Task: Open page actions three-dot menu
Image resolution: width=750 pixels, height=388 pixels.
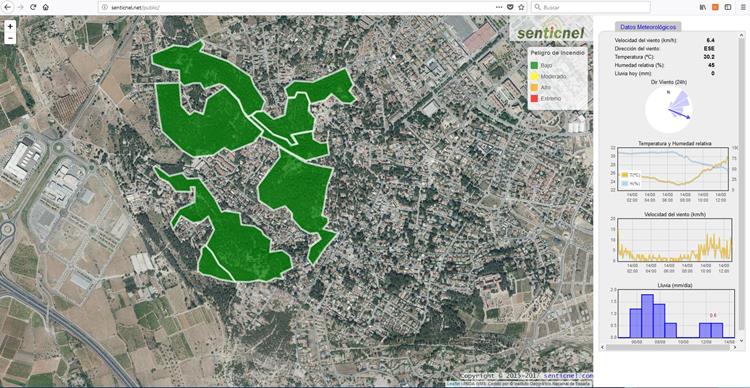Action: [x=499, y=7]
